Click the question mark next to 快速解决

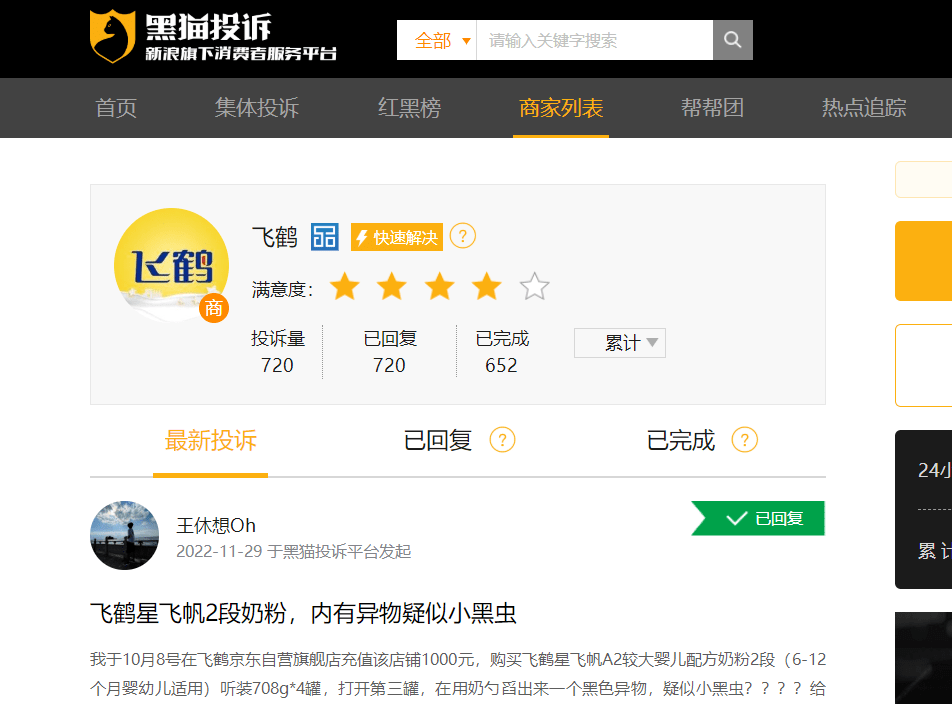462,236
